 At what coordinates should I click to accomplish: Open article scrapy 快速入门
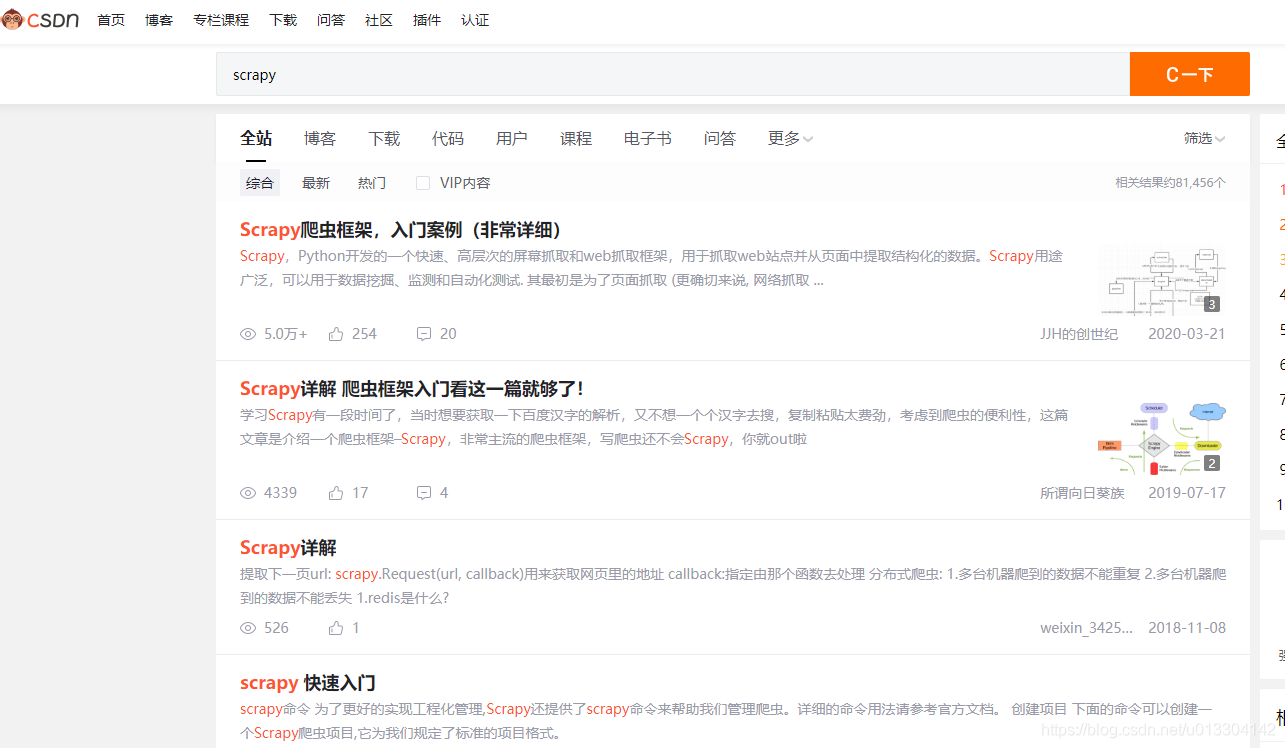[x=308, y=683]
